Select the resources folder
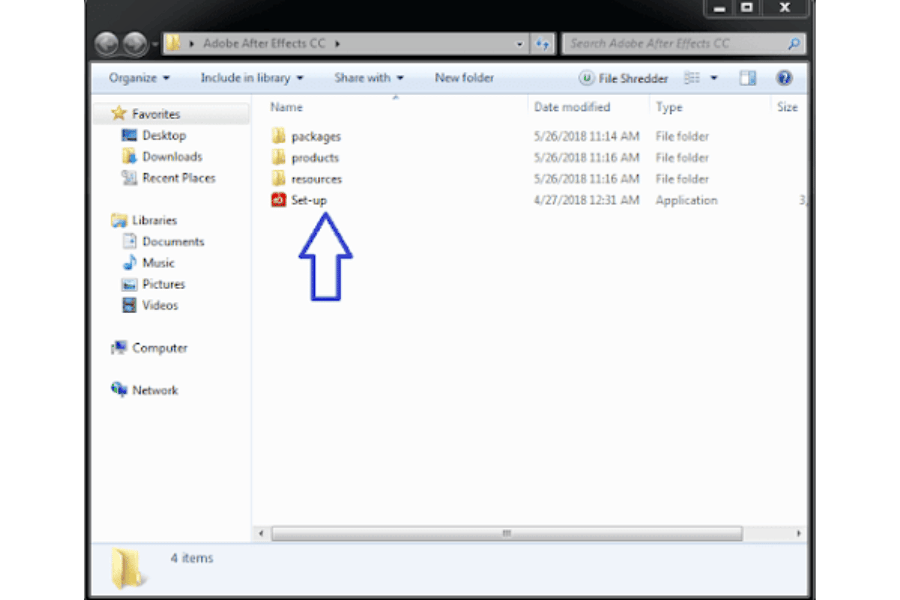 [316, 179]
